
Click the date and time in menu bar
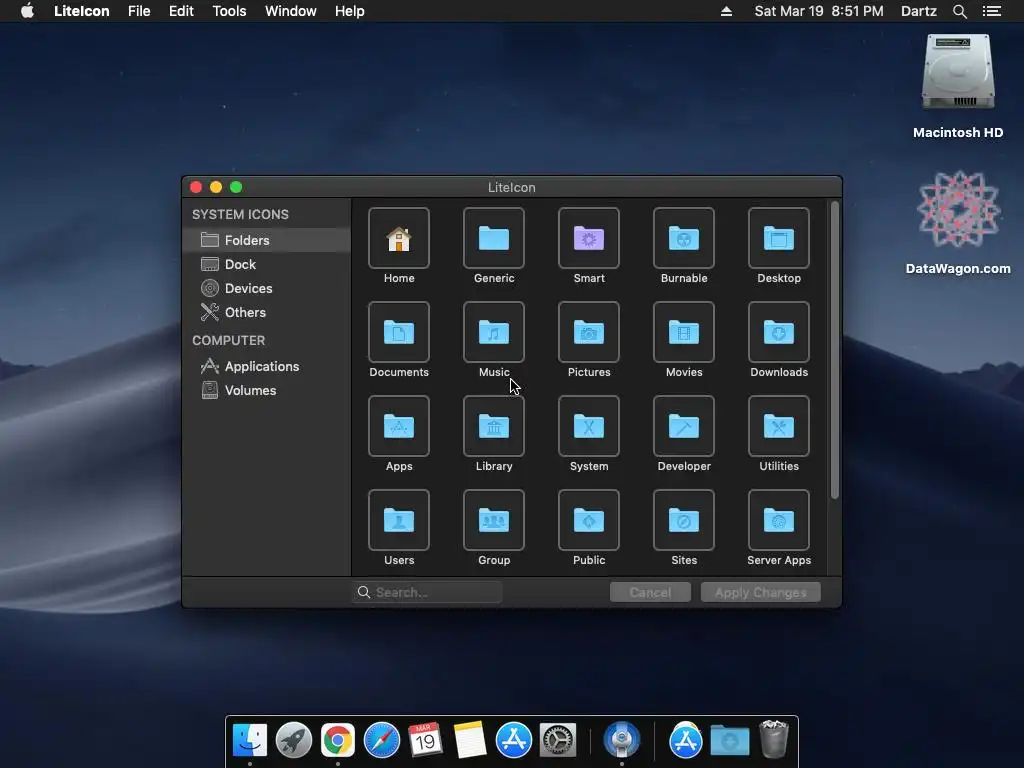(x=819, y=11)
